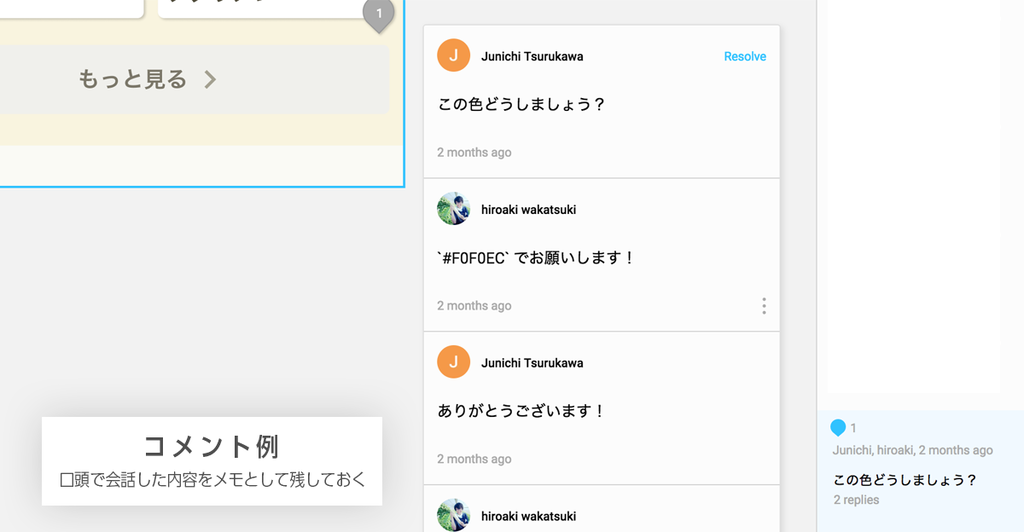Image resolution: width=1024 pixels, height=532 pixels.
Task: Click the コメント例 caption heading
Action: tap(212, 447)
